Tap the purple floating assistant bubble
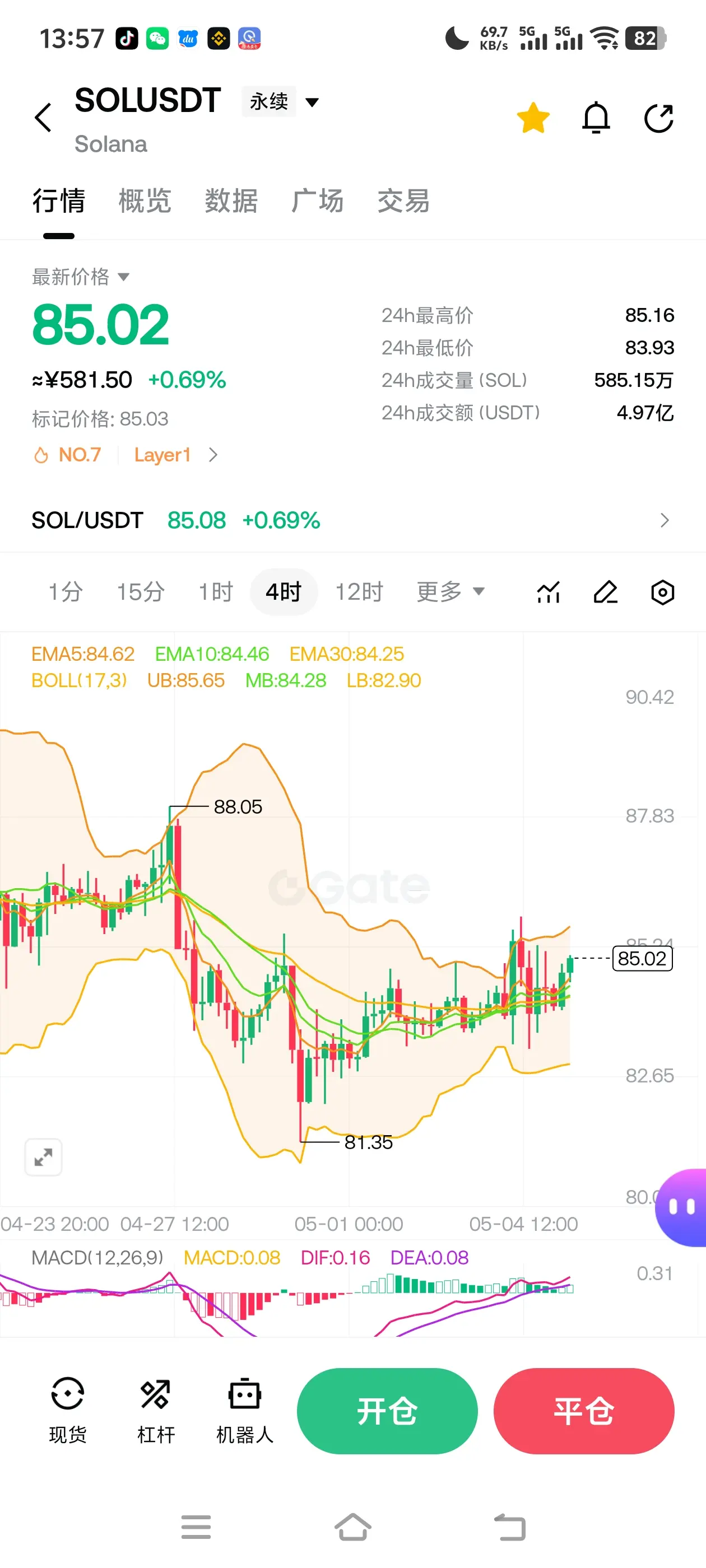Viewport: 706px width, 1568px height. pyautogui.click(x=682, y=1207)
